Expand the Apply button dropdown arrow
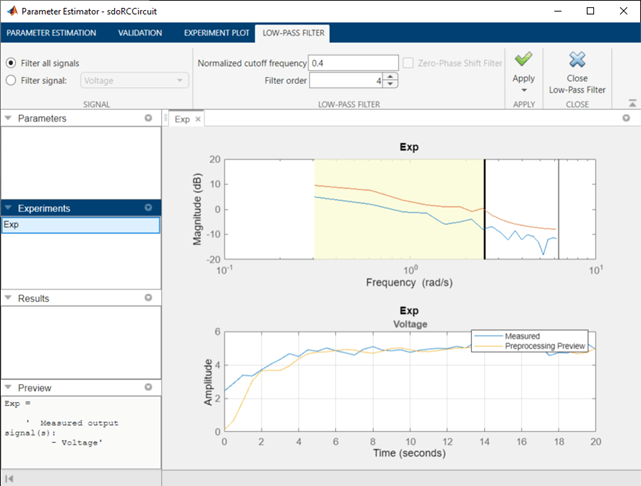 click(523, 89)
